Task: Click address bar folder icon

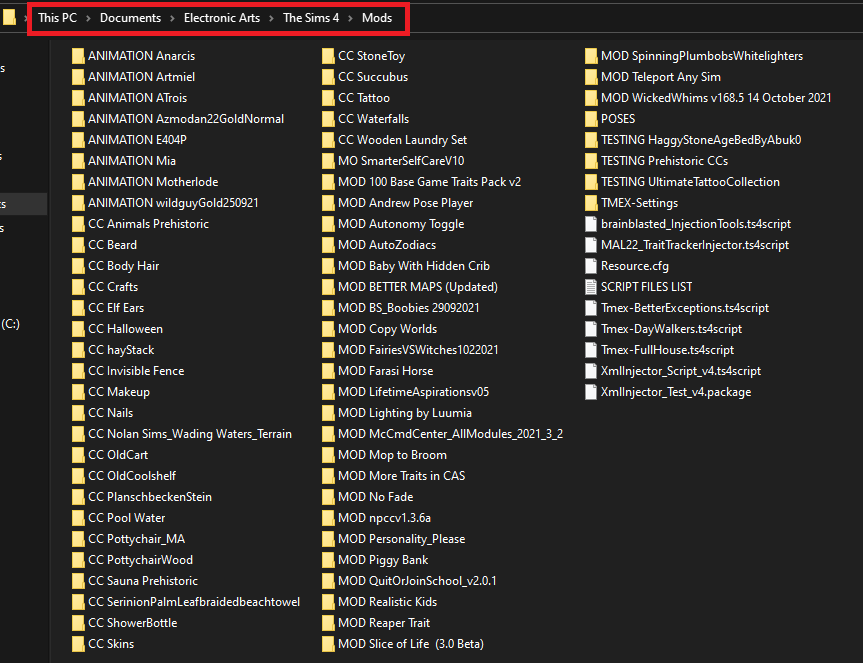Action: [9, 18]
